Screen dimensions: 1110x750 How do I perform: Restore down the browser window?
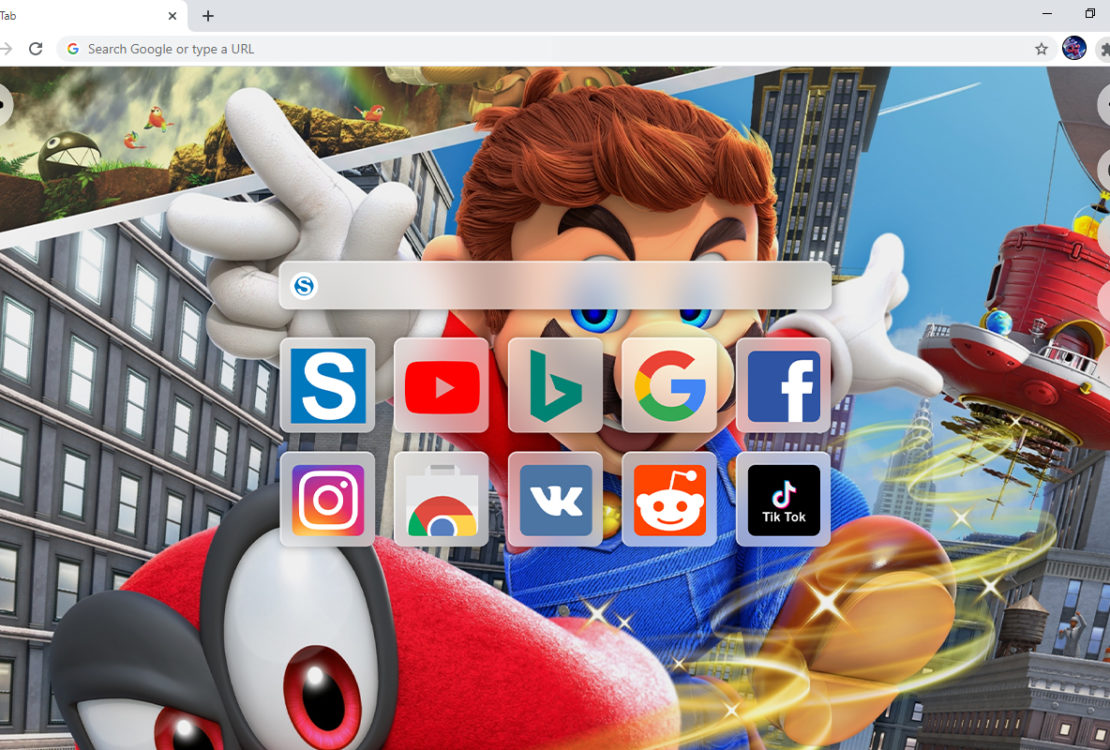(x=1089, y=14)
